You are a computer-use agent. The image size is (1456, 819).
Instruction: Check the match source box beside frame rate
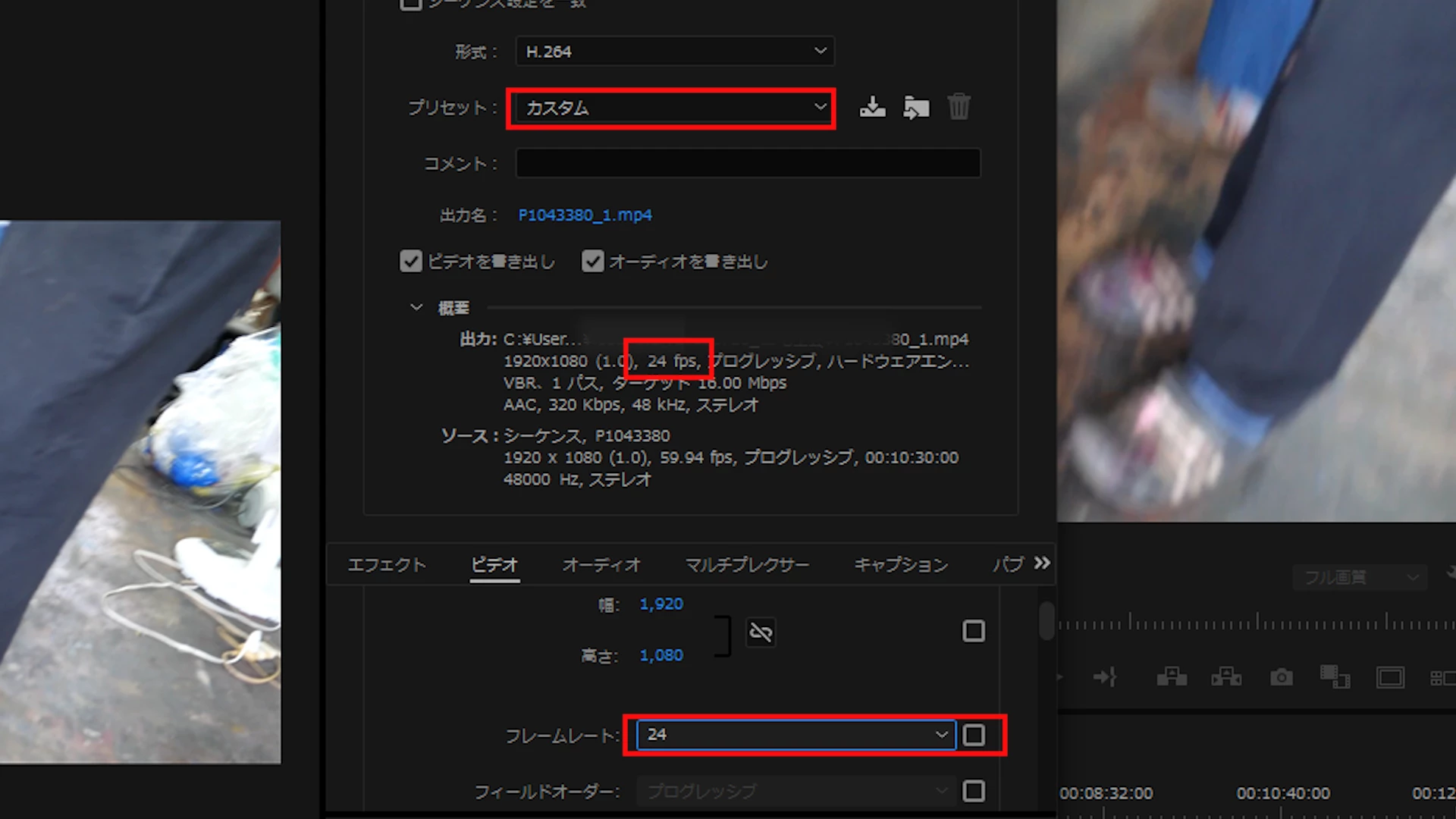pyautogui.click(x=974, y=735)
